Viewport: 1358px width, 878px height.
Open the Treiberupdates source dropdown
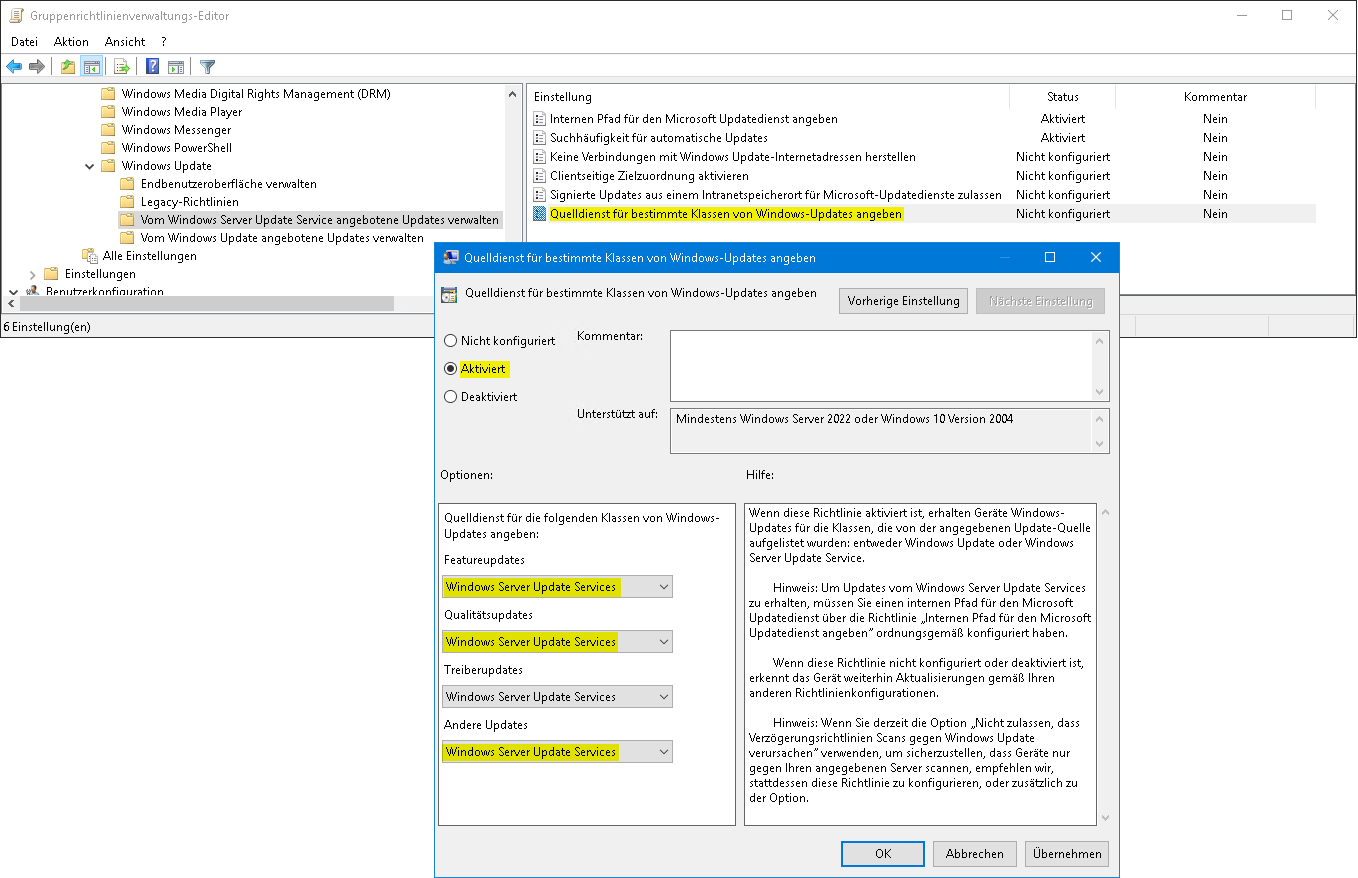pyautogui.click(x=557, y=697)
